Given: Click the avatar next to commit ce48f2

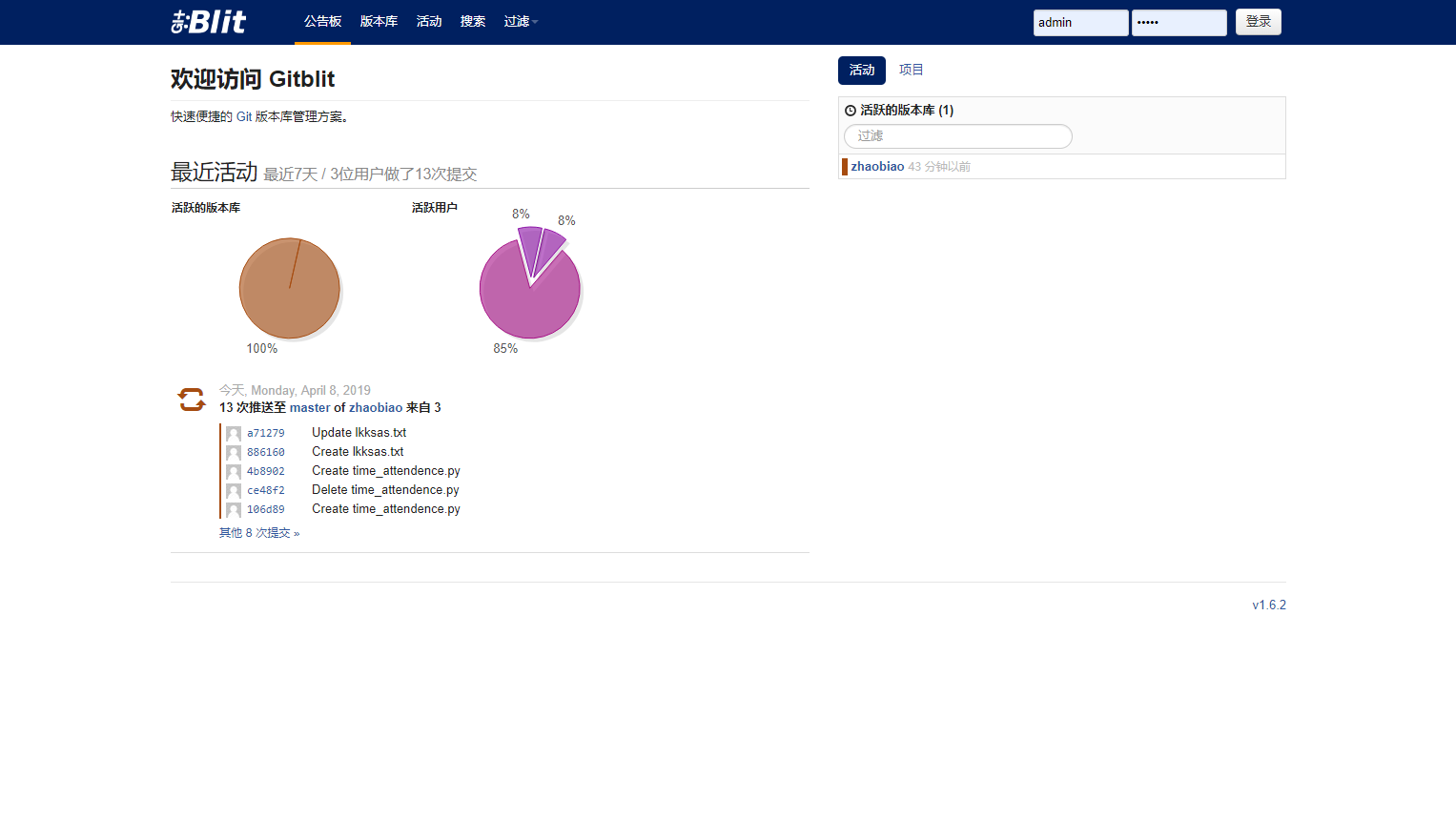Looking at the screenshot, I should [x=234, y=491].
